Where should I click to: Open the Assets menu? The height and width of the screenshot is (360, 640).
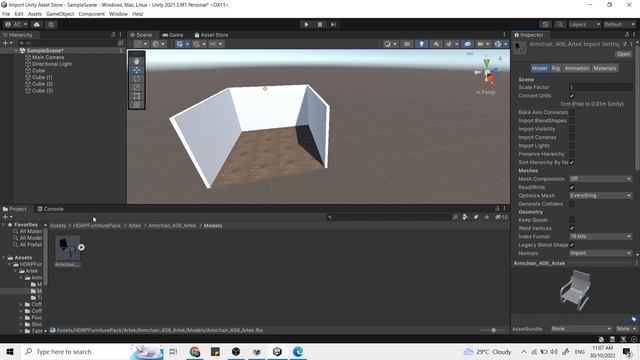[x=35, y=14]
